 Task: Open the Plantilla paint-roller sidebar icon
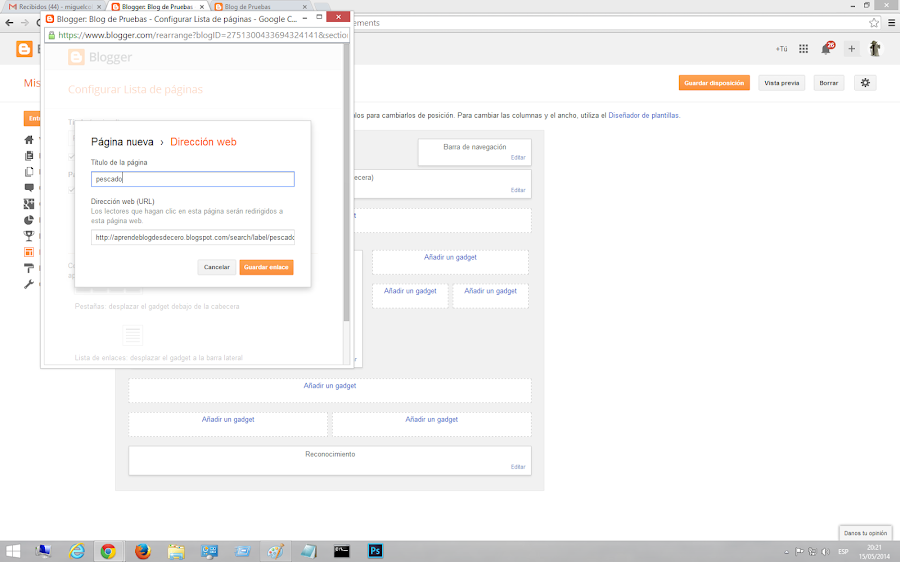point(29,268)
